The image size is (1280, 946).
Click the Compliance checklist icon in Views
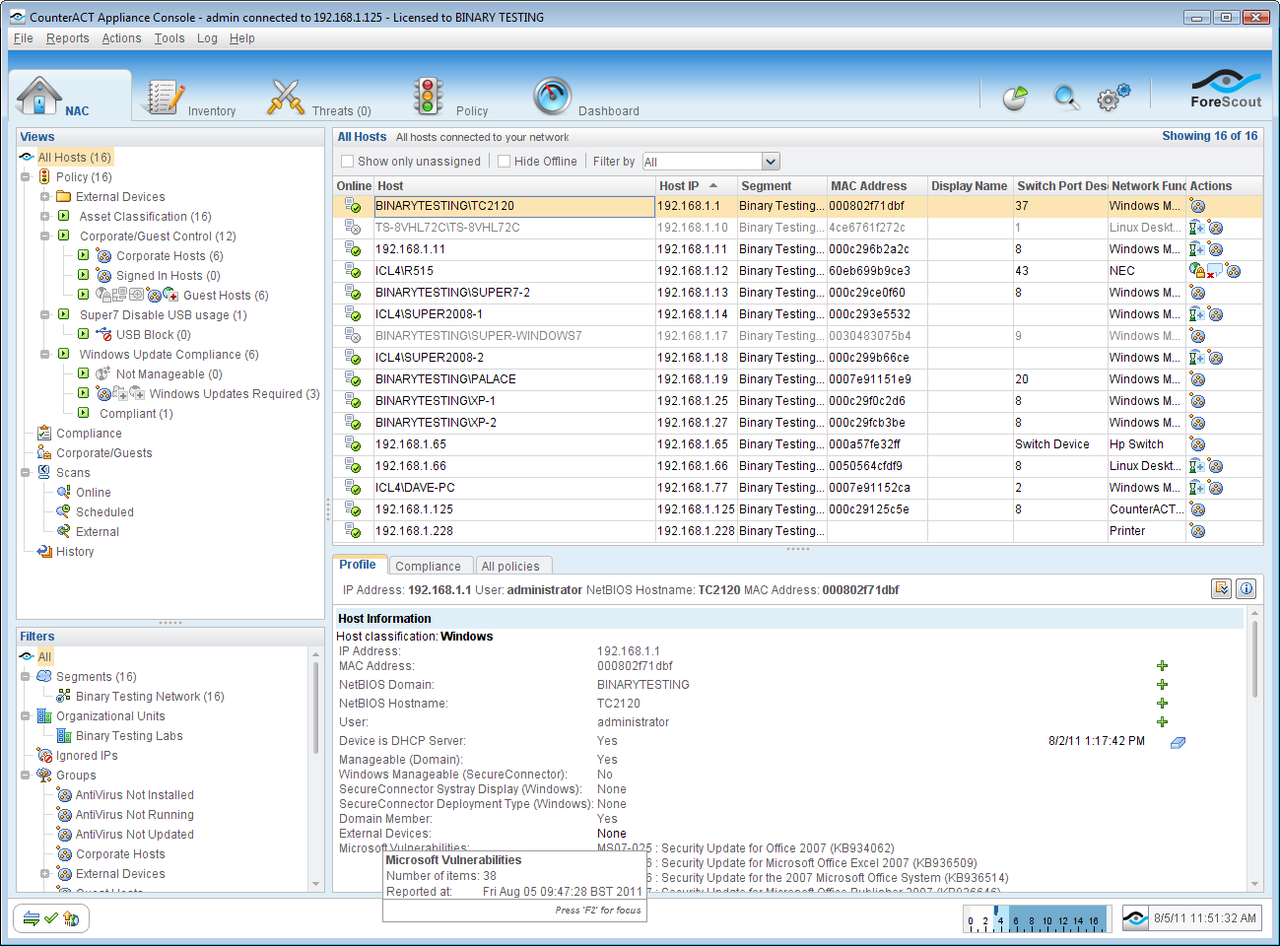[x=44, y=433]
